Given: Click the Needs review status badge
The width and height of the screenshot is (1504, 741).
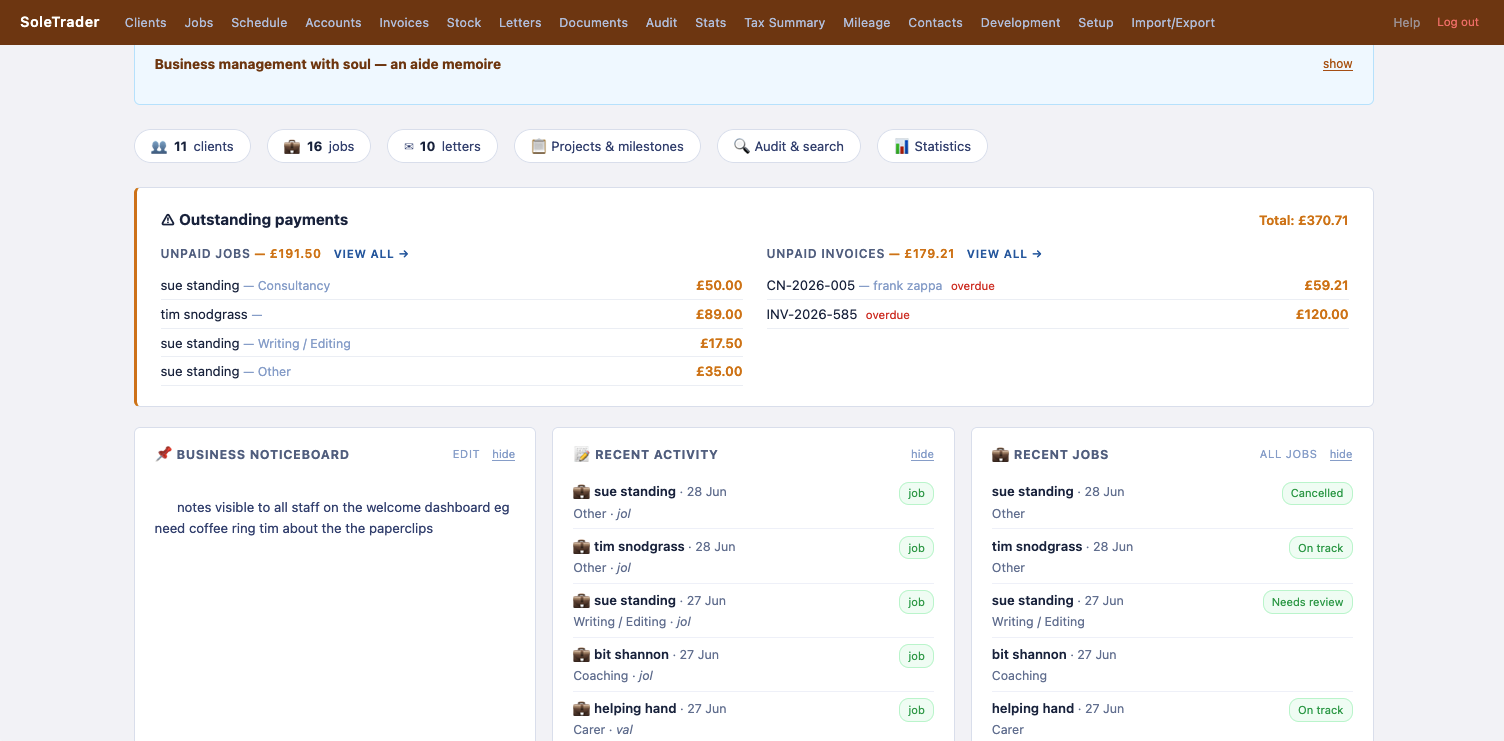Looking at the screenshot, I should (1307, 602).
